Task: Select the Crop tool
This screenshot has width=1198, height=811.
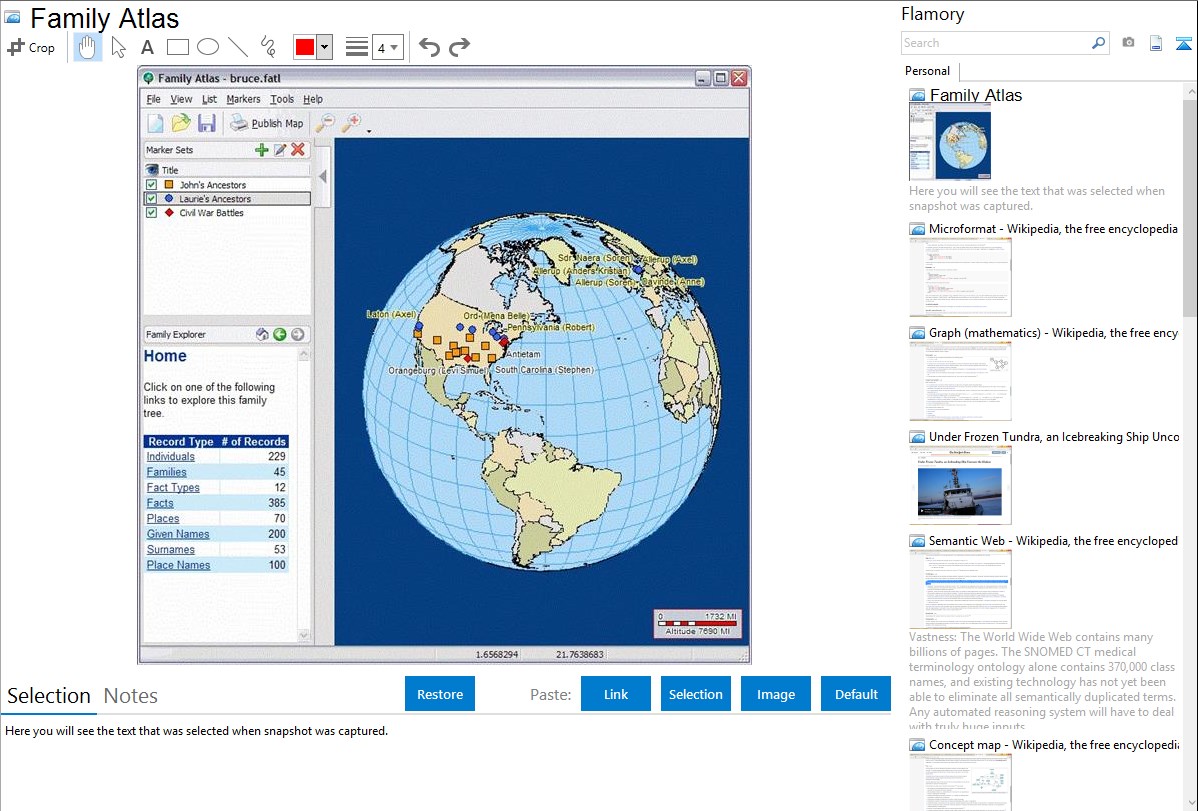Action: (31, 47)
